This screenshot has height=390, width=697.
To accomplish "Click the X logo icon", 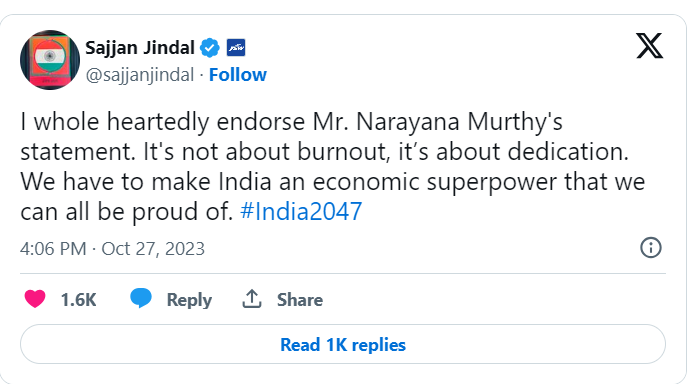I will (x=649, y=46).
